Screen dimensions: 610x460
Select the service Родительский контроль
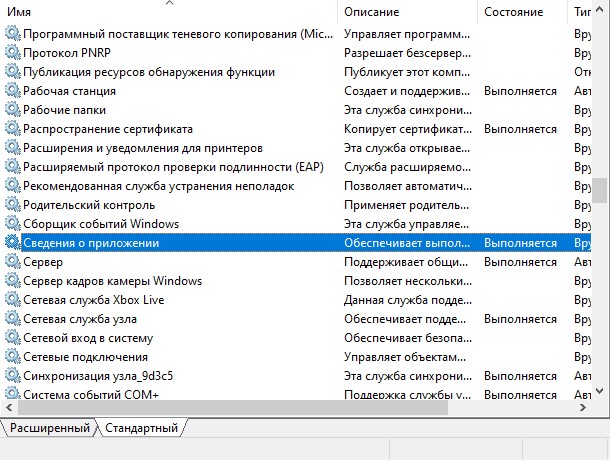pyautogui.click(x=89, y=205)
